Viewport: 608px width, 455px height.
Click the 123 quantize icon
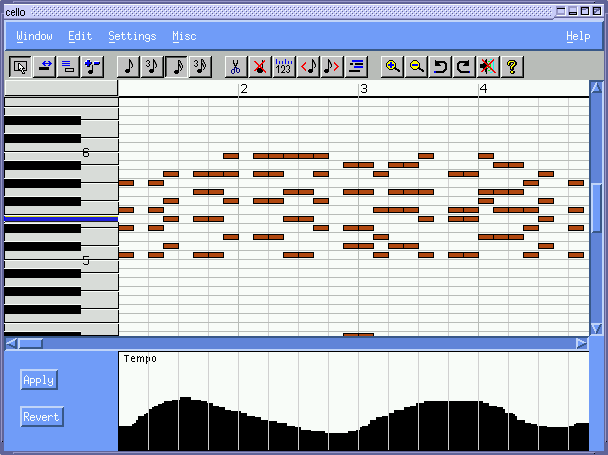pyautogui.click(x=283, y=67)
